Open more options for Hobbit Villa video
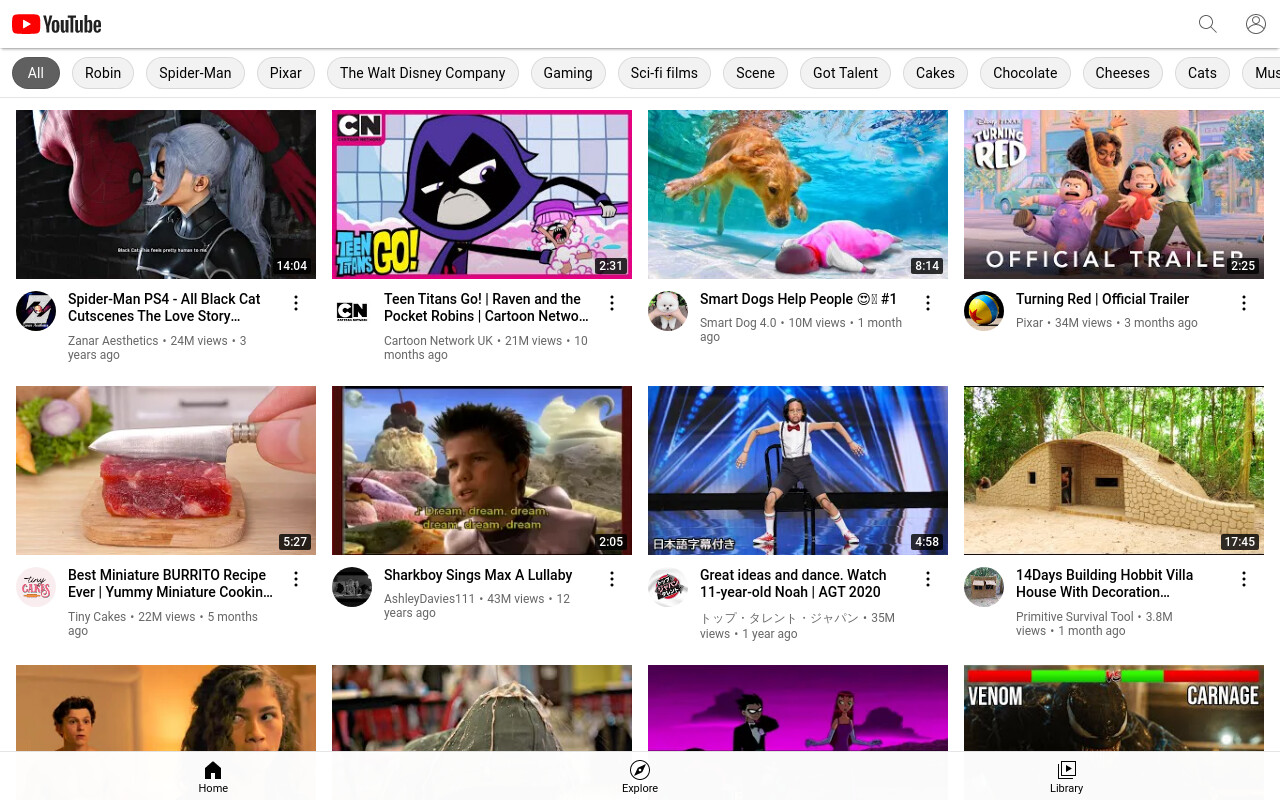The height and width of the screenshot is (800, 1280). pyautogui.click(x=1244, y=579)
